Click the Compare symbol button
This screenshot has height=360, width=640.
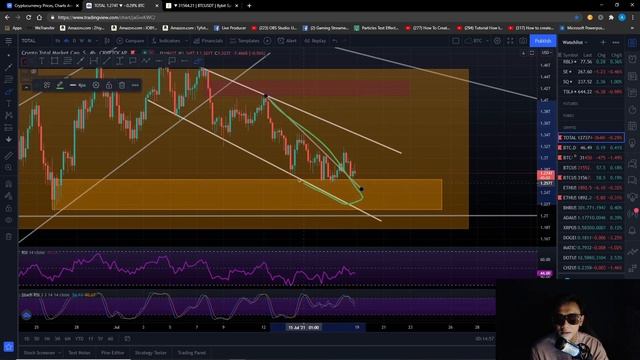[130, 41]
